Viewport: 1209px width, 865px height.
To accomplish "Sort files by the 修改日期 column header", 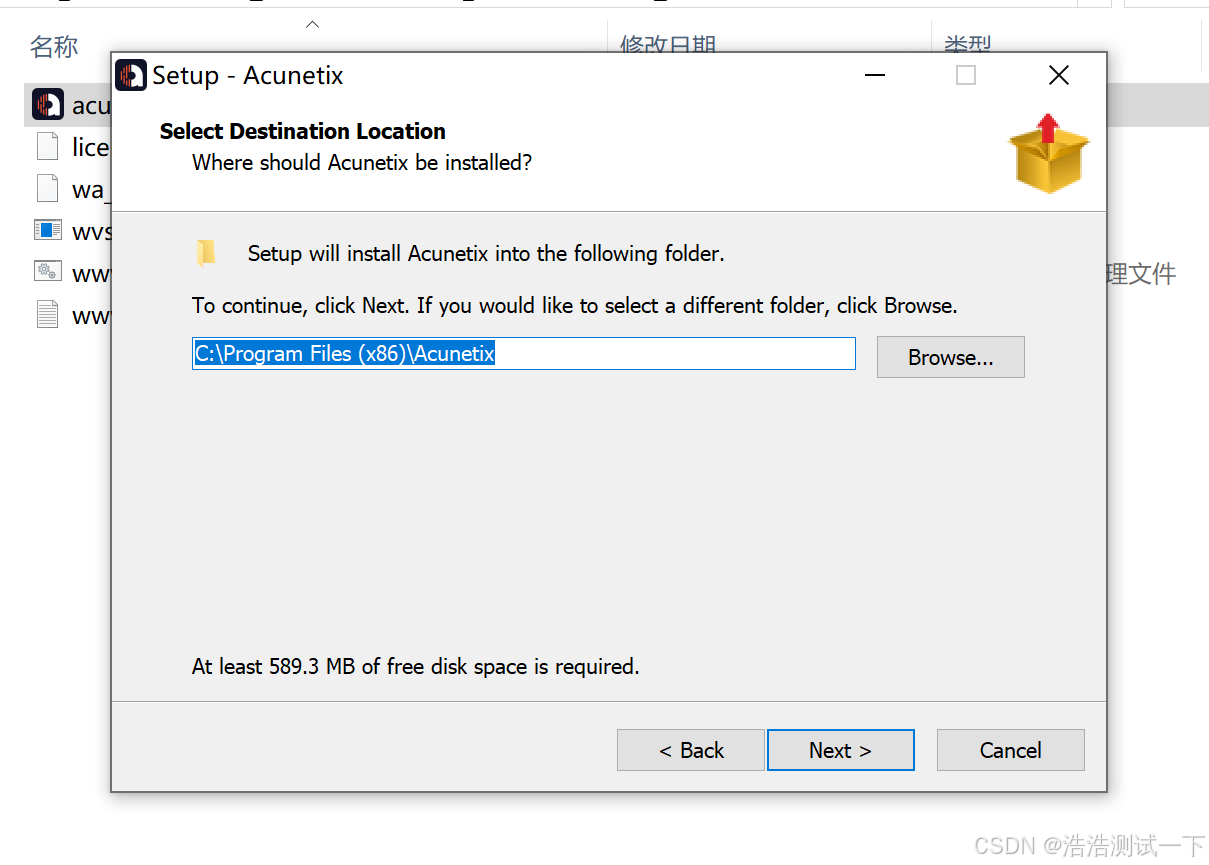I will click(668, 45).
